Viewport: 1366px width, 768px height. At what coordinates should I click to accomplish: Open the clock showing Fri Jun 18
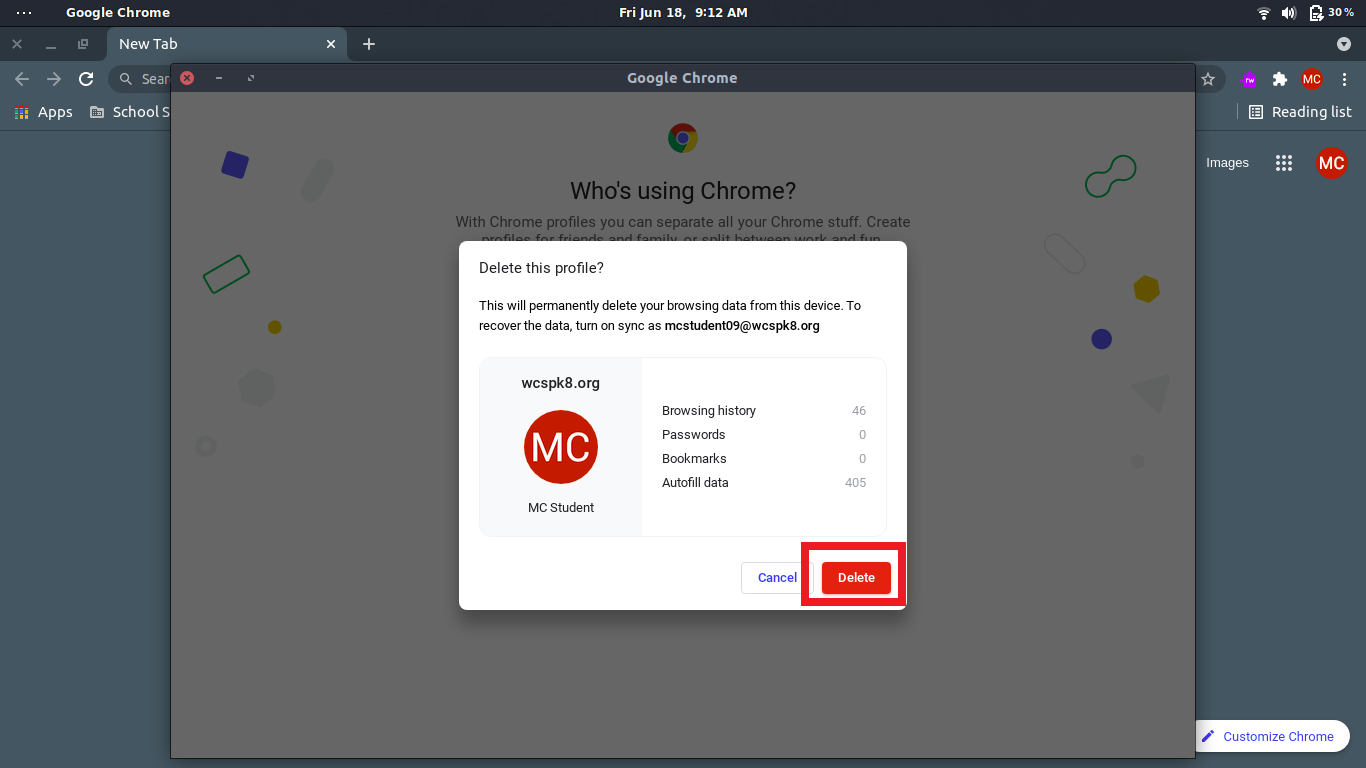click(683, 13)
